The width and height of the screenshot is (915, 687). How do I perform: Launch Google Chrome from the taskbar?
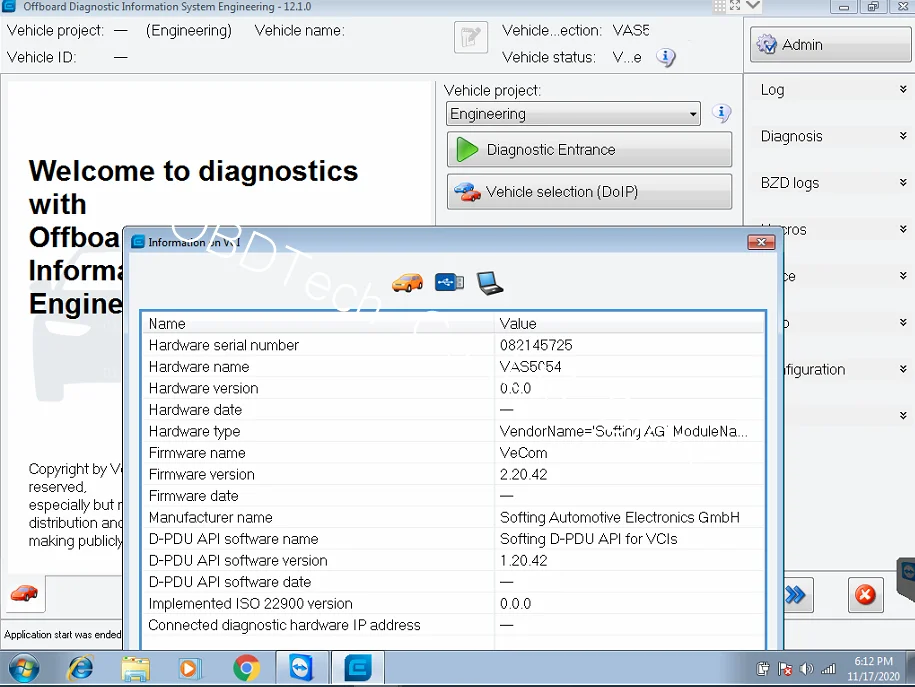point(246,668)
